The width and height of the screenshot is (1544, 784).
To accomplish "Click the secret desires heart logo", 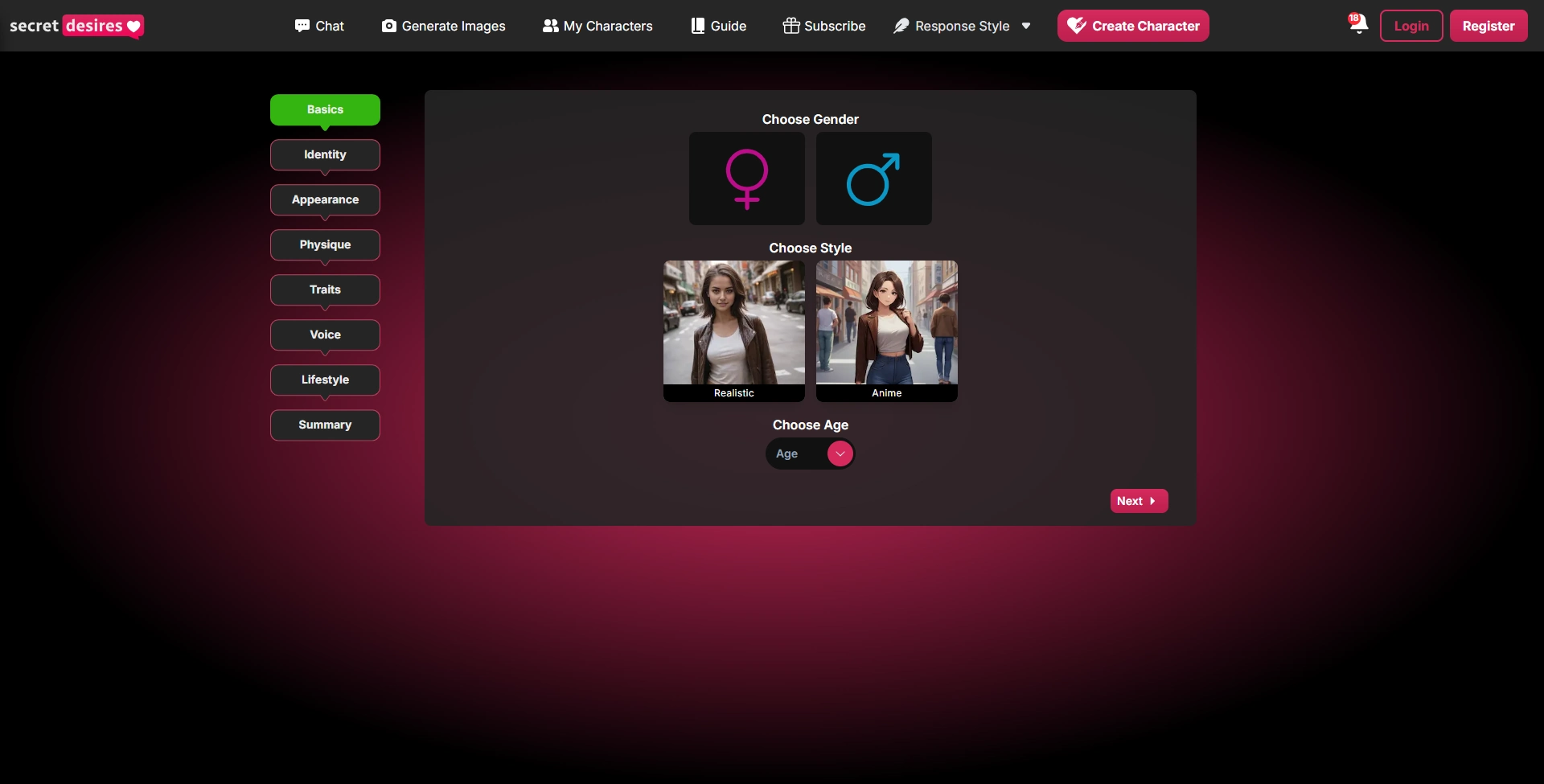I will 76,25.
